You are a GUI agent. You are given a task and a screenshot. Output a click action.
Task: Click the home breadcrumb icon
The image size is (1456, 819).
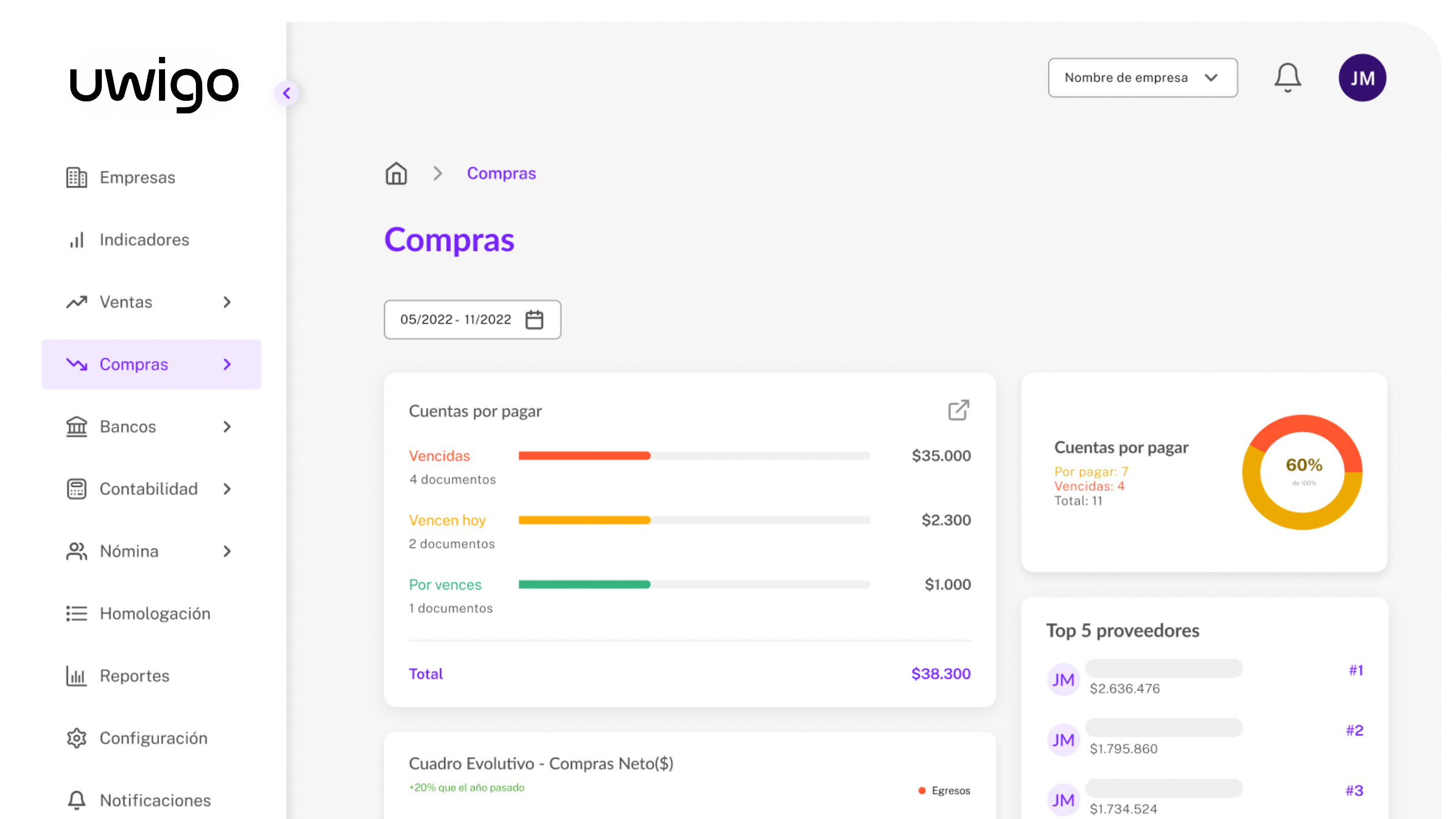tap(396, 174)
